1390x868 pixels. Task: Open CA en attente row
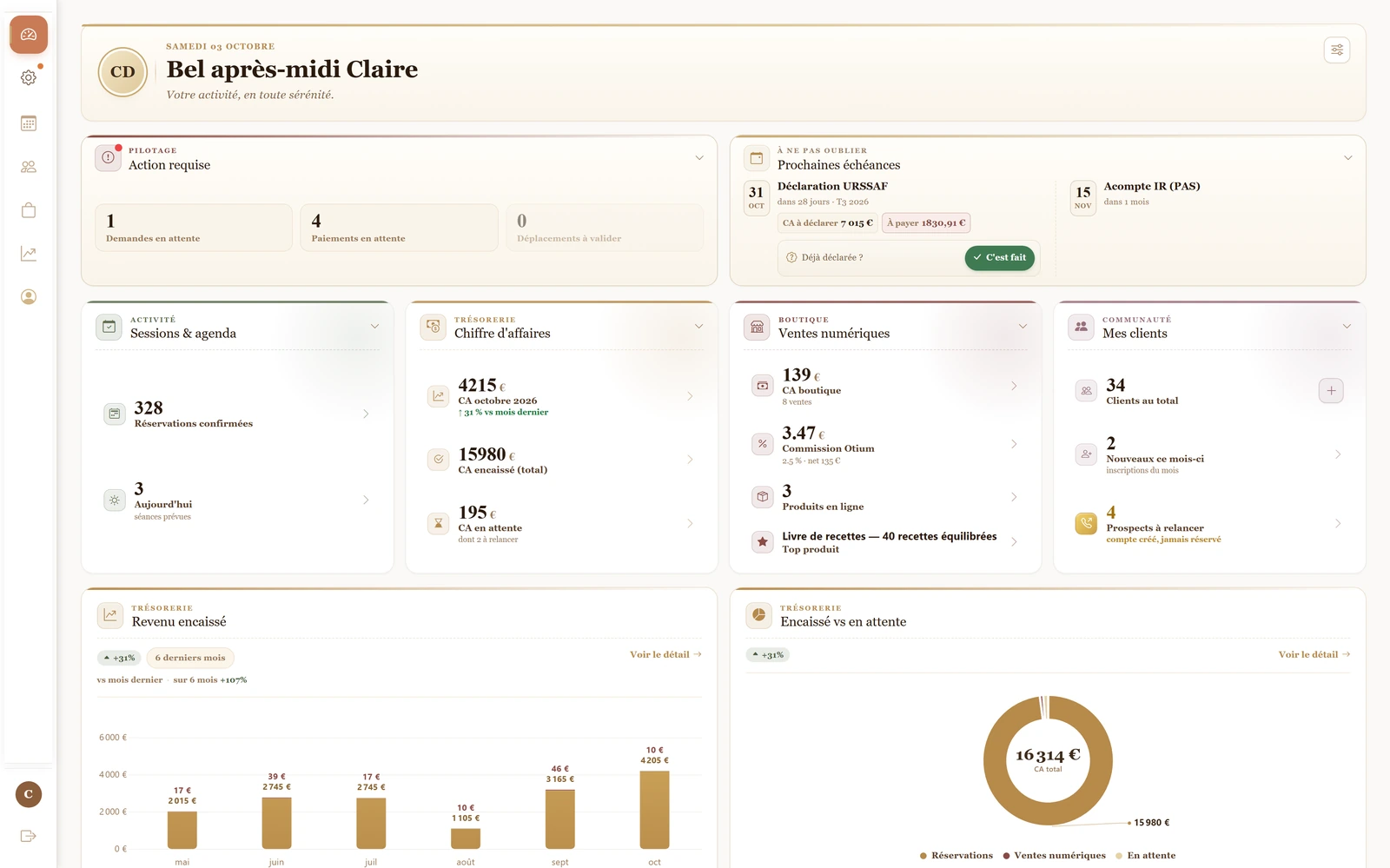(x=561, y=524)
